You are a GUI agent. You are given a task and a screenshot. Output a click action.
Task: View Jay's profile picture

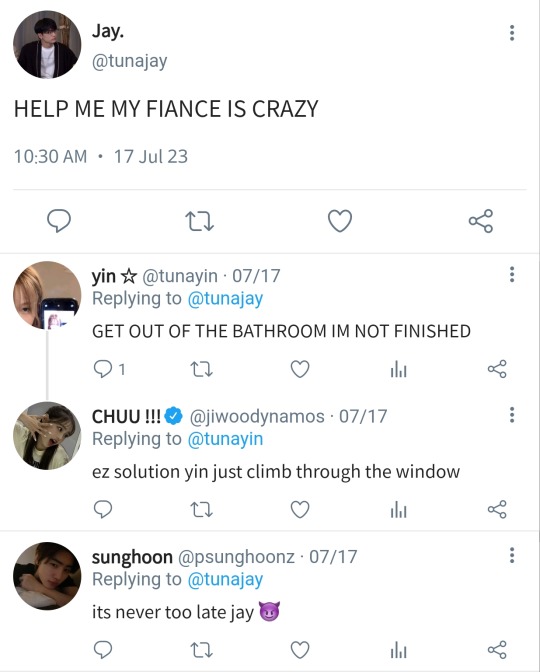tap(47, 45)
